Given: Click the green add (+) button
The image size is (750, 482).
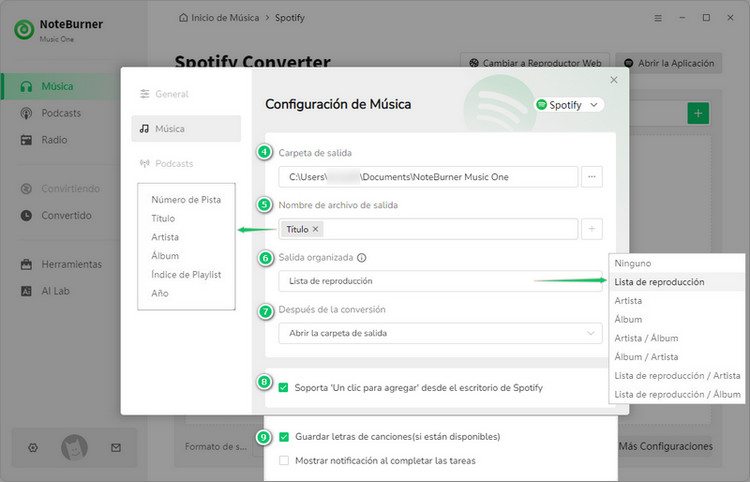Looking at the screenshot, I should (698, 113).
